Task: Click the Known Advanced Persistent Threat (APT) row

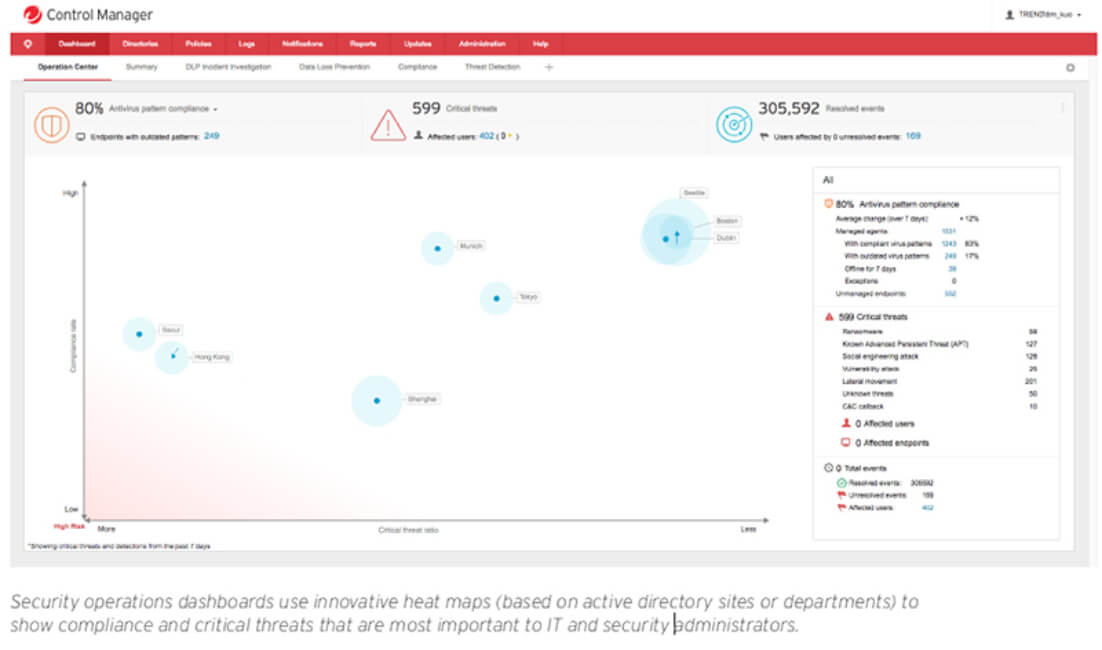Action: [x=939, y=344]
